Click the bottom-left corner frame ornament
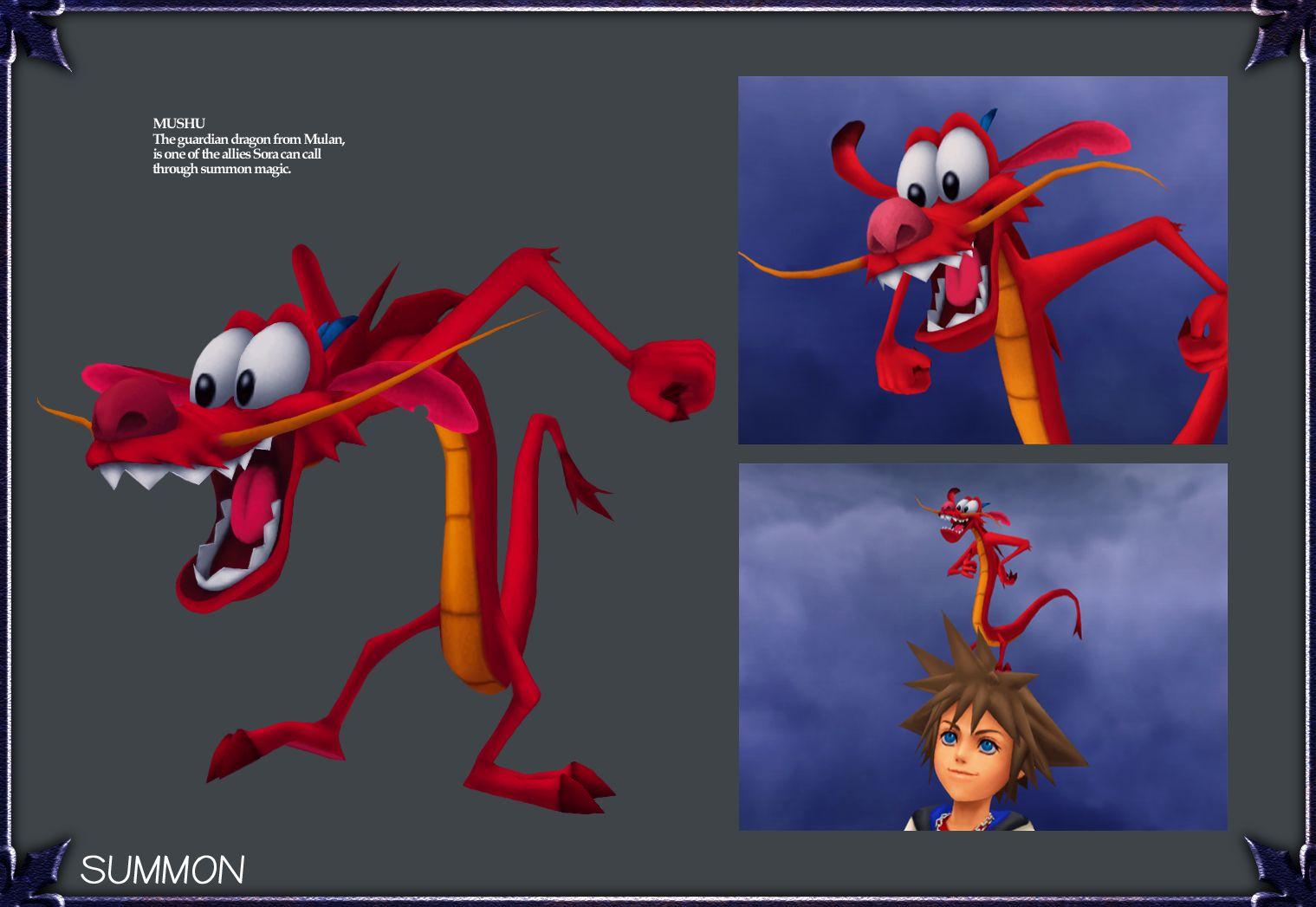Image resolution: width=1316 pixels, height=907 pixels. pos(35,869)
